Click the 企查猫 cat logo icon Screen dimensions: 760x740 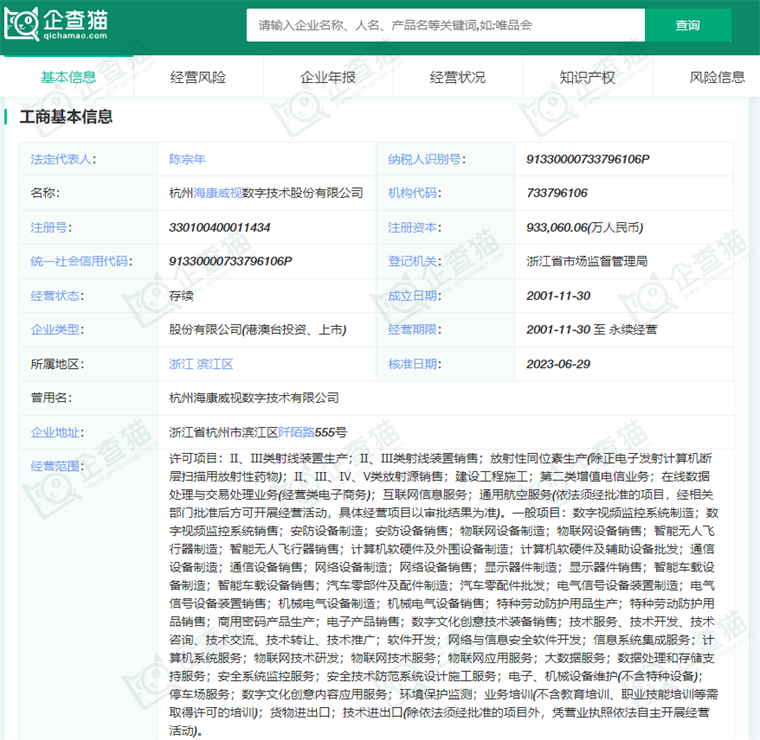(21, 24)
